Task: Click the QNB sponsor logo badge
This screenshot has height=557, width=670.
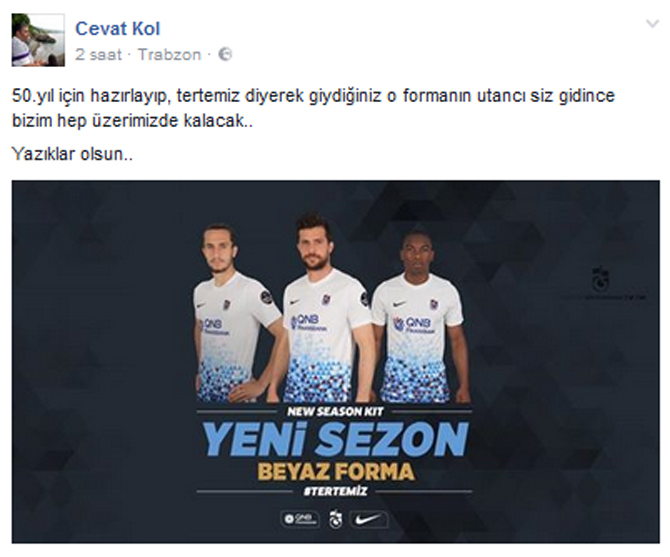Action: 300,519
